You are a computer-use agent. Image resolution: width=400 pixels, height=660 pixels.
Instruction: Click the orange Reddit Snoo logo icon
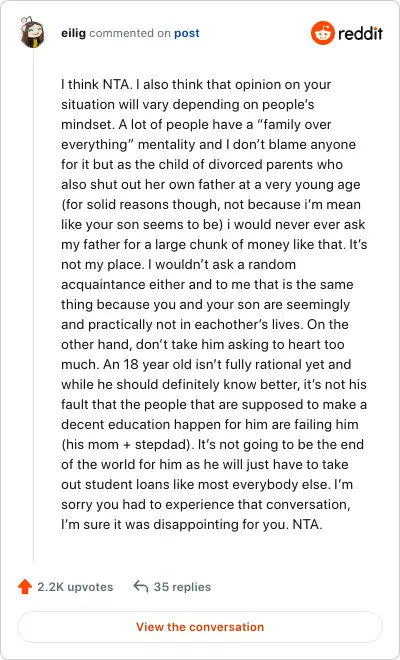pos(323,33)
